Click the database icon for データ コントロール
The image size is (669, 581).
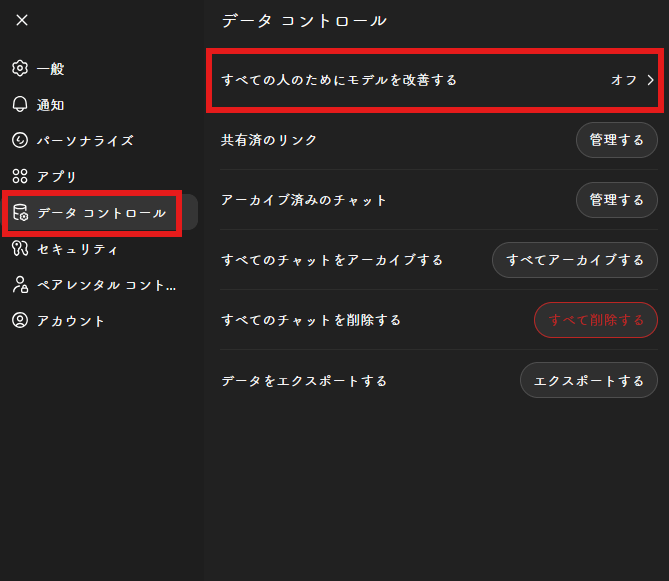pyautogui.click(x=19, y=213)
